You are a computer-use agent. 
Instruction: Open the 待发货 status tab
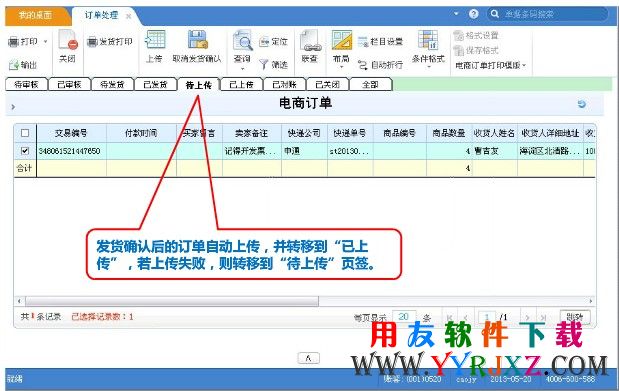113,84
